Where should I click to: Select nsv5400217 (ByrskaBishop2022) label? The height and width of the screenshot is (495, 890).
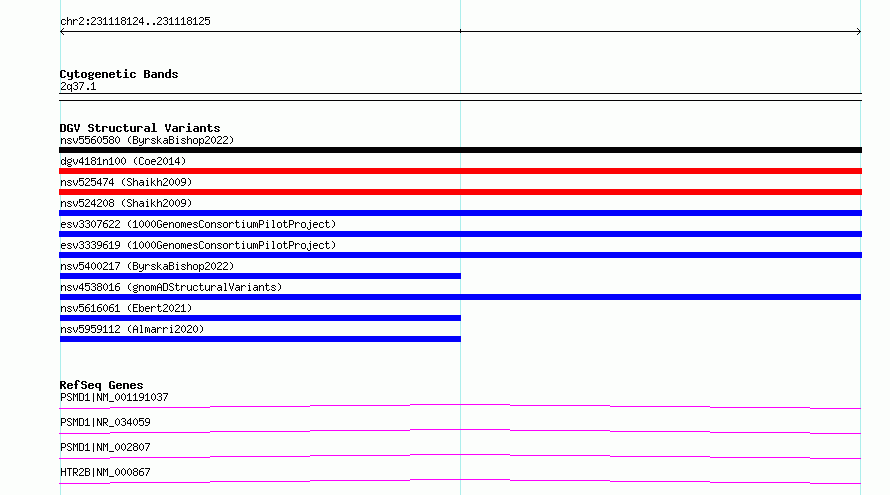[x=147, y=266]
